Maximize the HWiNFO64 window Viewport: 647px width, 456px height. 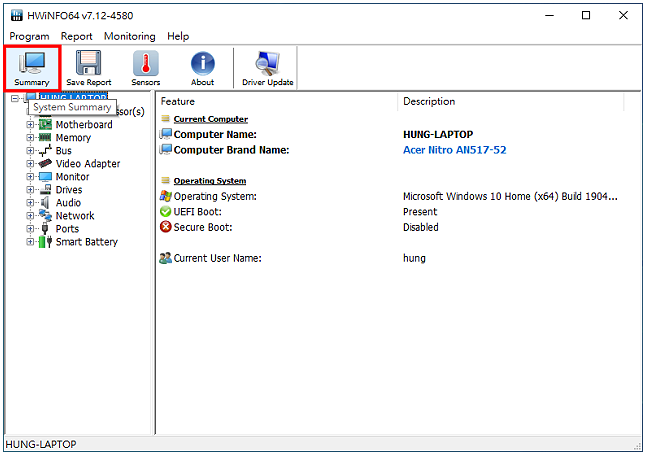pyautogui.click(x=586, y=16)
